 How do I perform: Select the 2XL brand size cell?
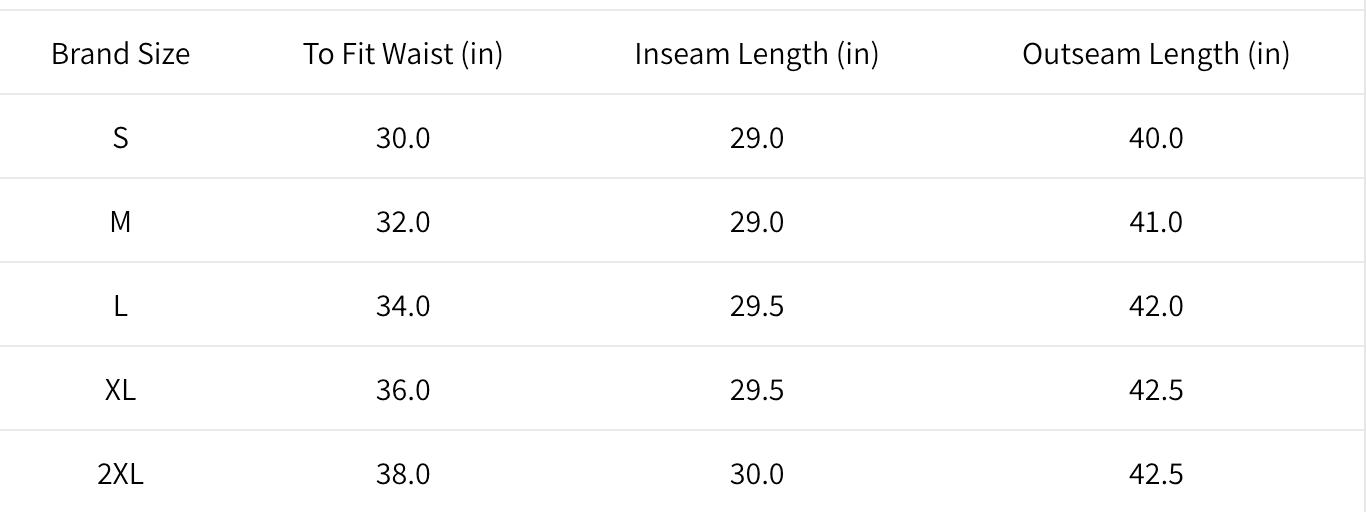[x=120, y=473]
